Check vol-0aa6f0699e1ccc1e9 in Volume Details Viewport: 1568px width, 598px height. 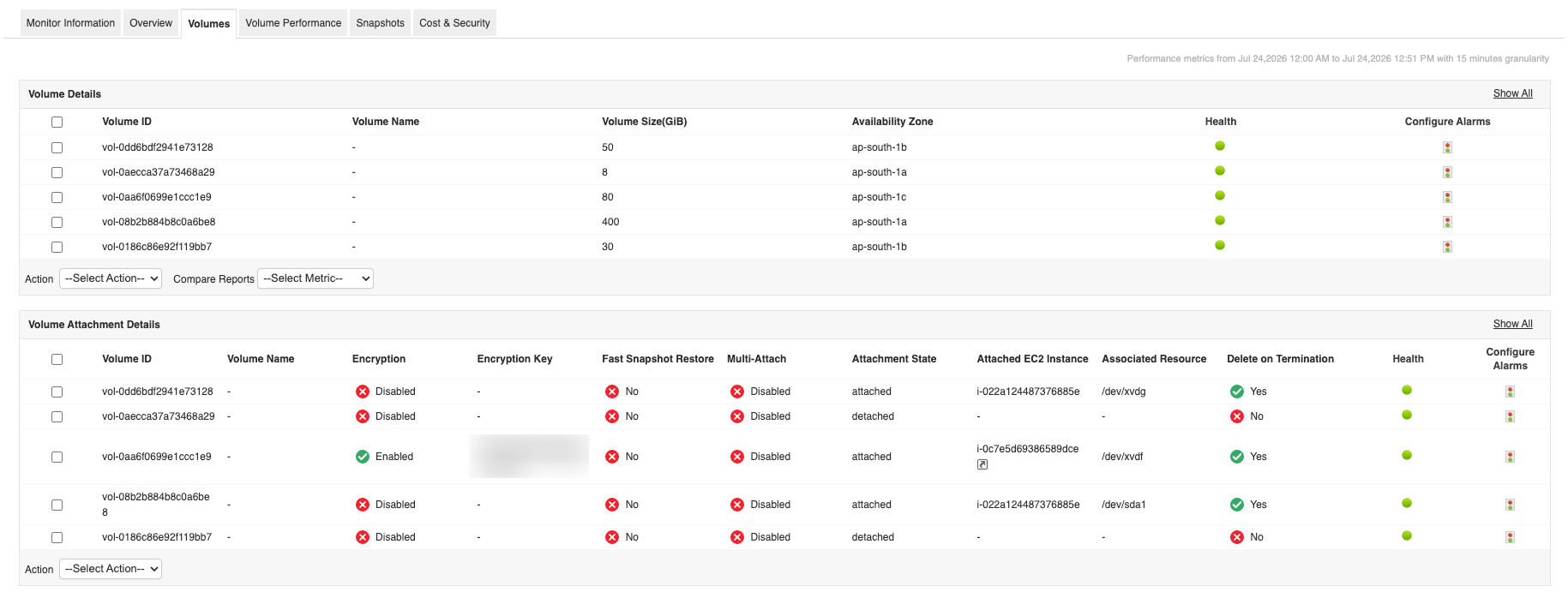pyautogui.click(x=57, y=197)
